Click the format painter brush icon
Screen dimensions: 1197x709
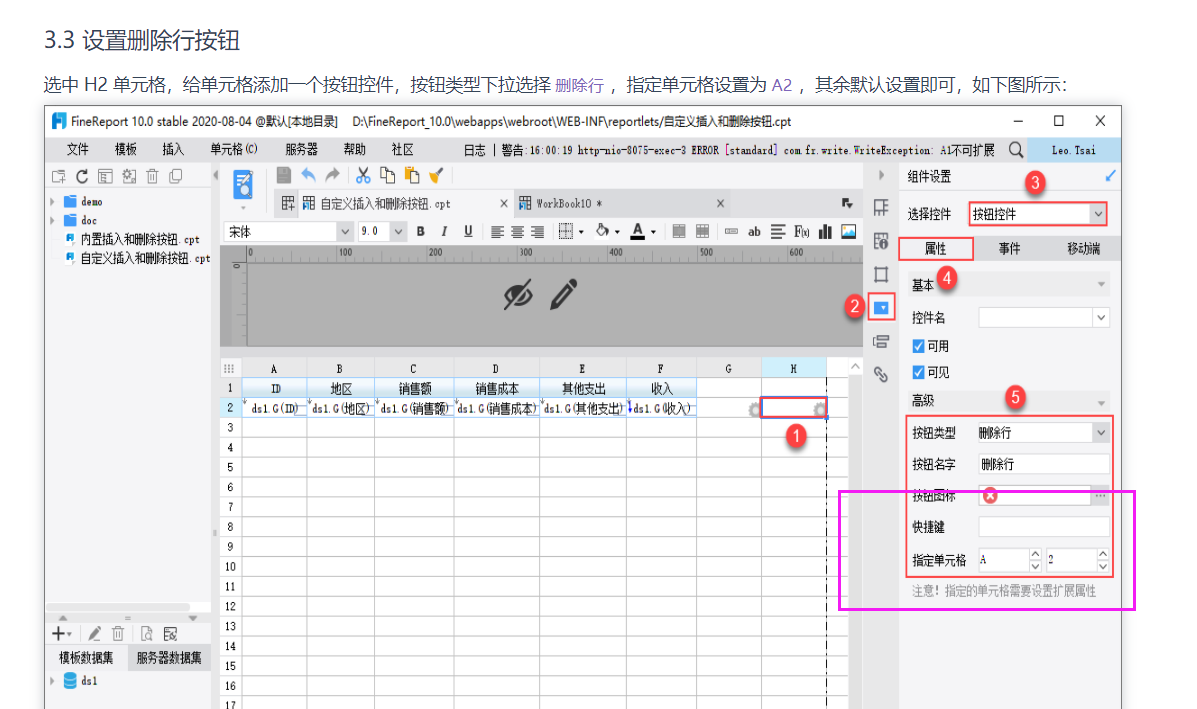pos(436,175)
